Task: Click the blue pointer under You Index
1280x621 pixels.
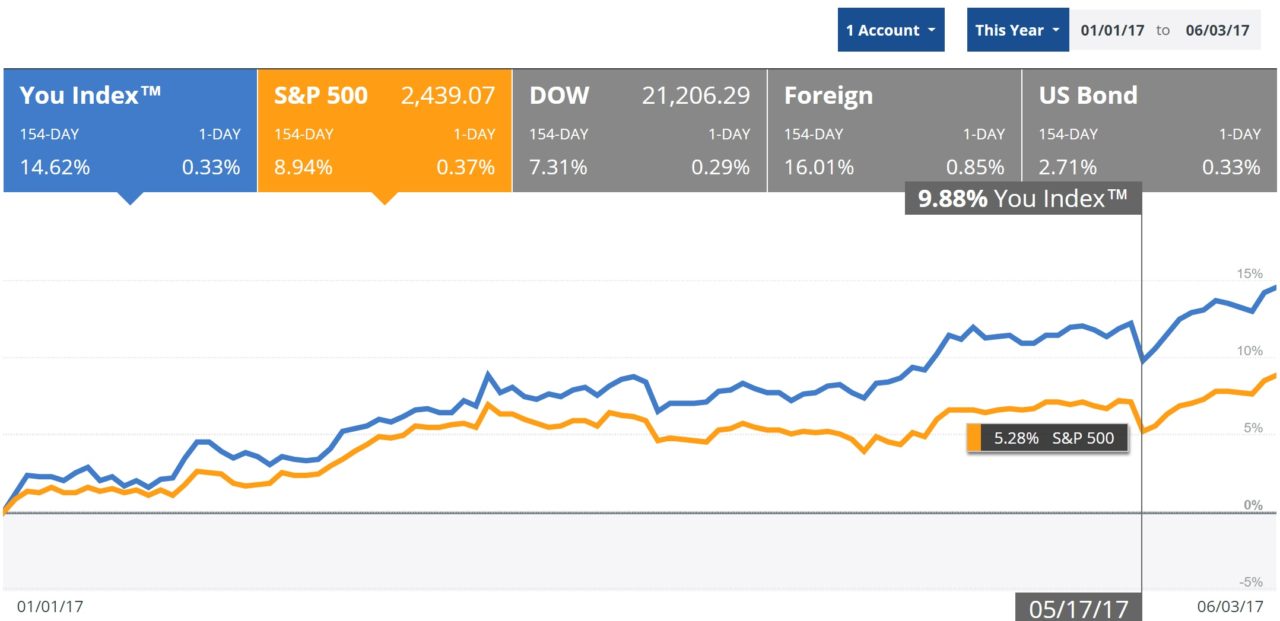Action: pos(130,198)
